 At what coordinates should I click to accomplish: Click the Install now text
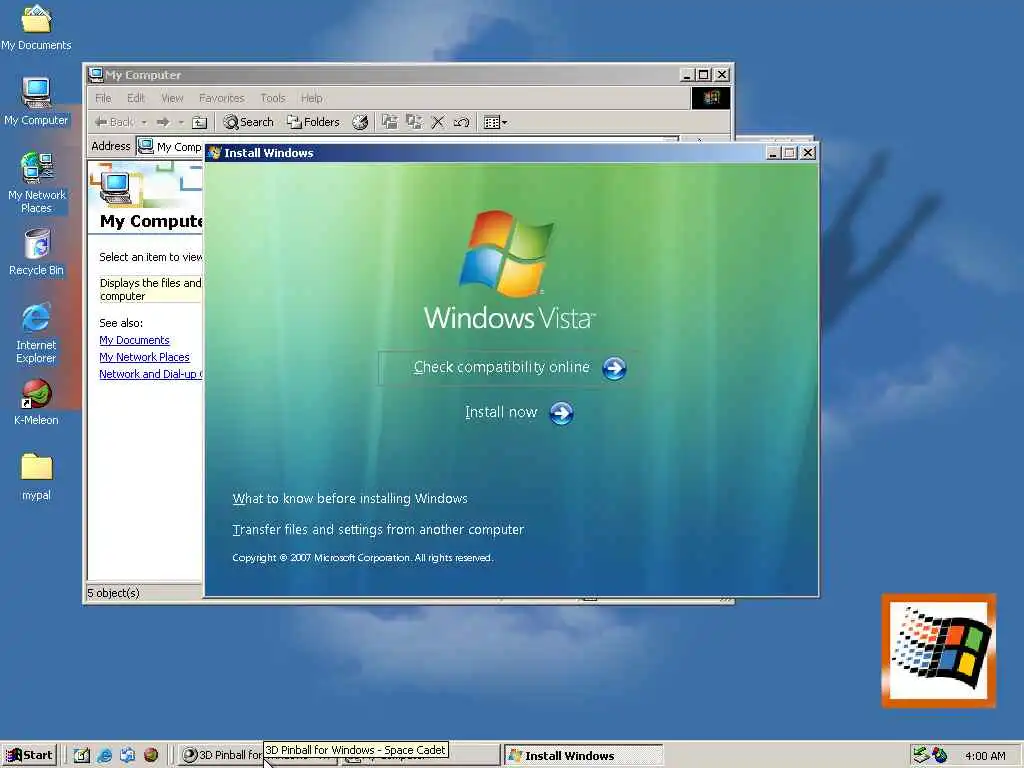501,412
